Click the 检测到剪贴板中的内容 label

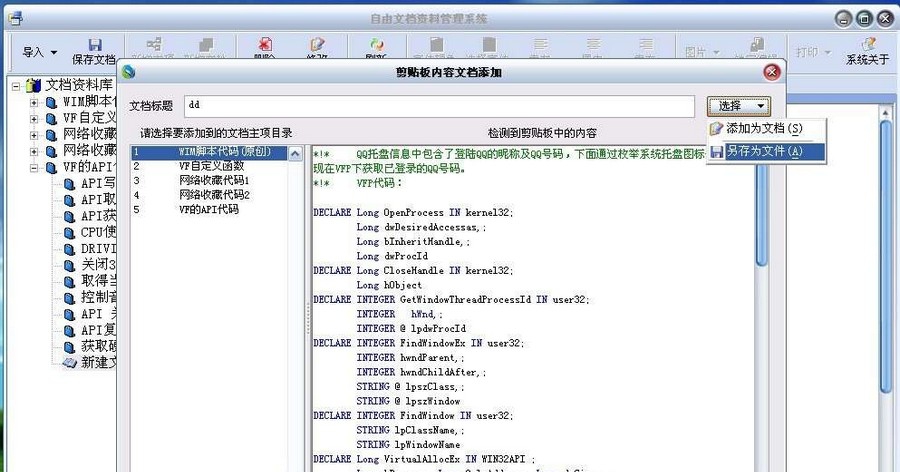coord(542,133)
